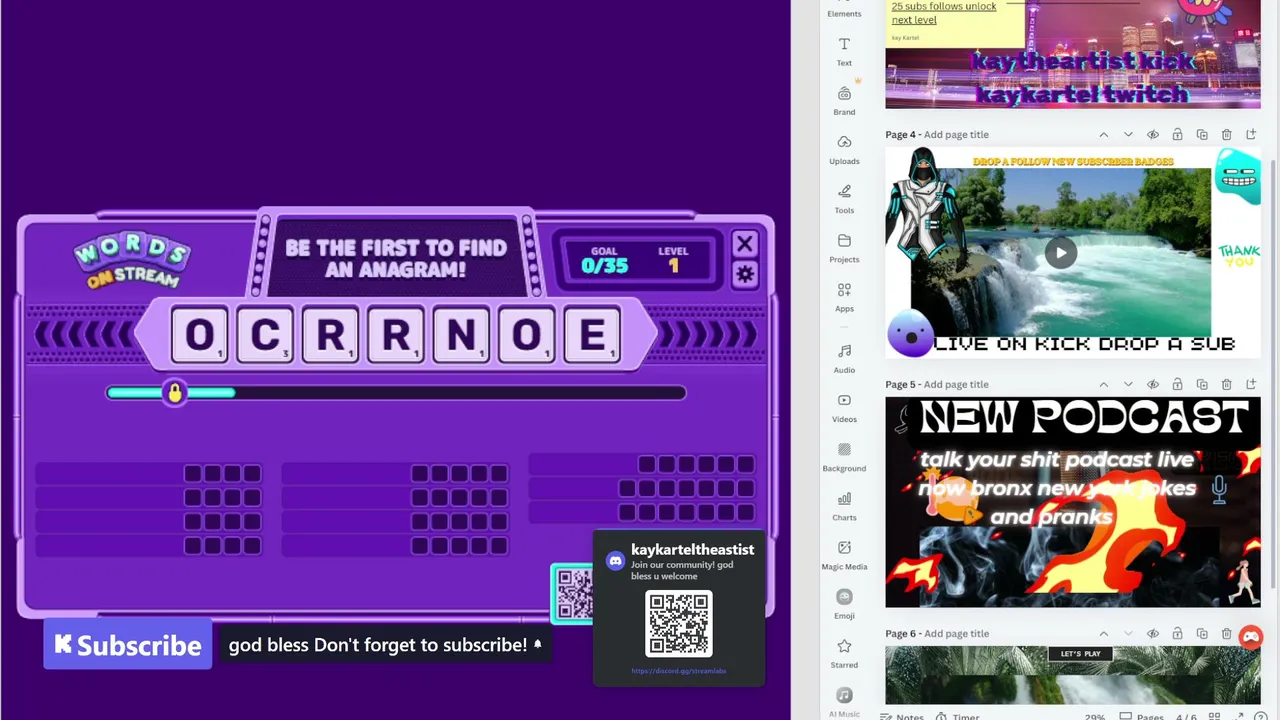
Task: Click the Subscribe button on stream overlay
Action: click(128, 645)
